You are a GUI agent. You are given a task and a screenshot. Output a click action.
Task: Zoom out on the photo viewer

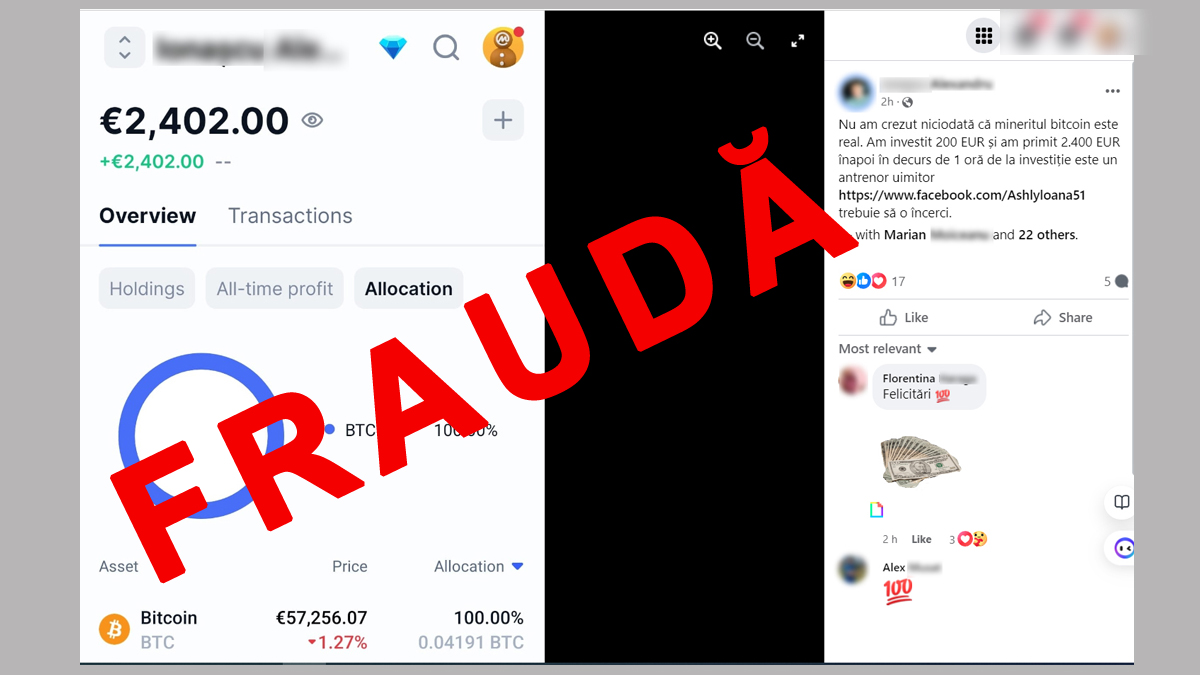pyautogui.click(x=755, y=41)
